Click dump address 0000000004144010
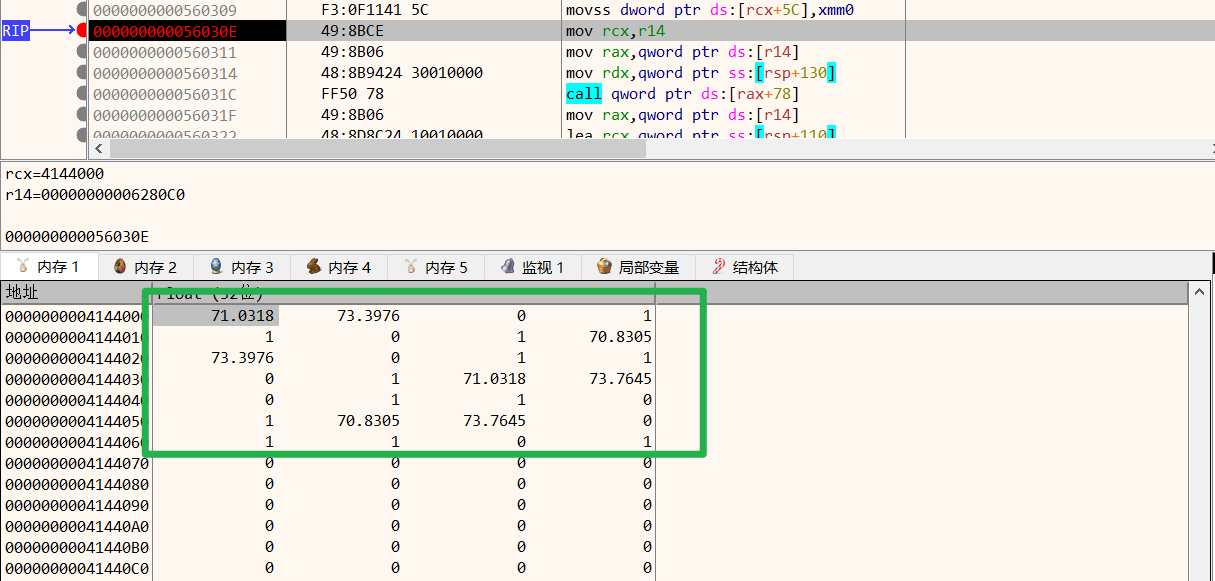1215x581 pixels. [x=77, y=337]
